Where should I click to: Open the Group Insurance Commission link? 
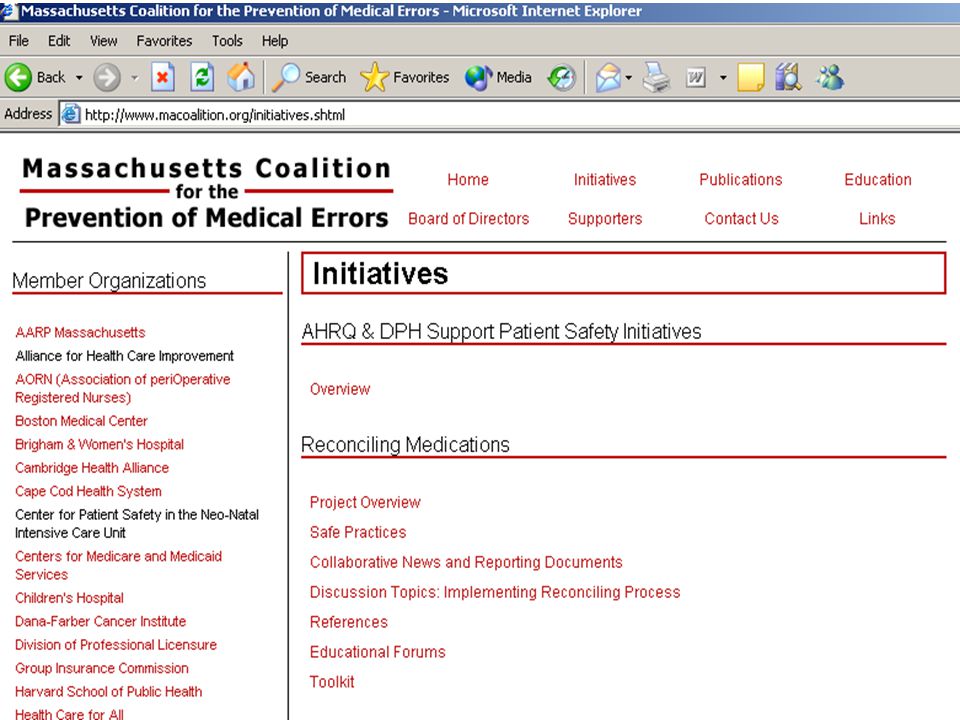pyautogui.click(x=102, y=668)
